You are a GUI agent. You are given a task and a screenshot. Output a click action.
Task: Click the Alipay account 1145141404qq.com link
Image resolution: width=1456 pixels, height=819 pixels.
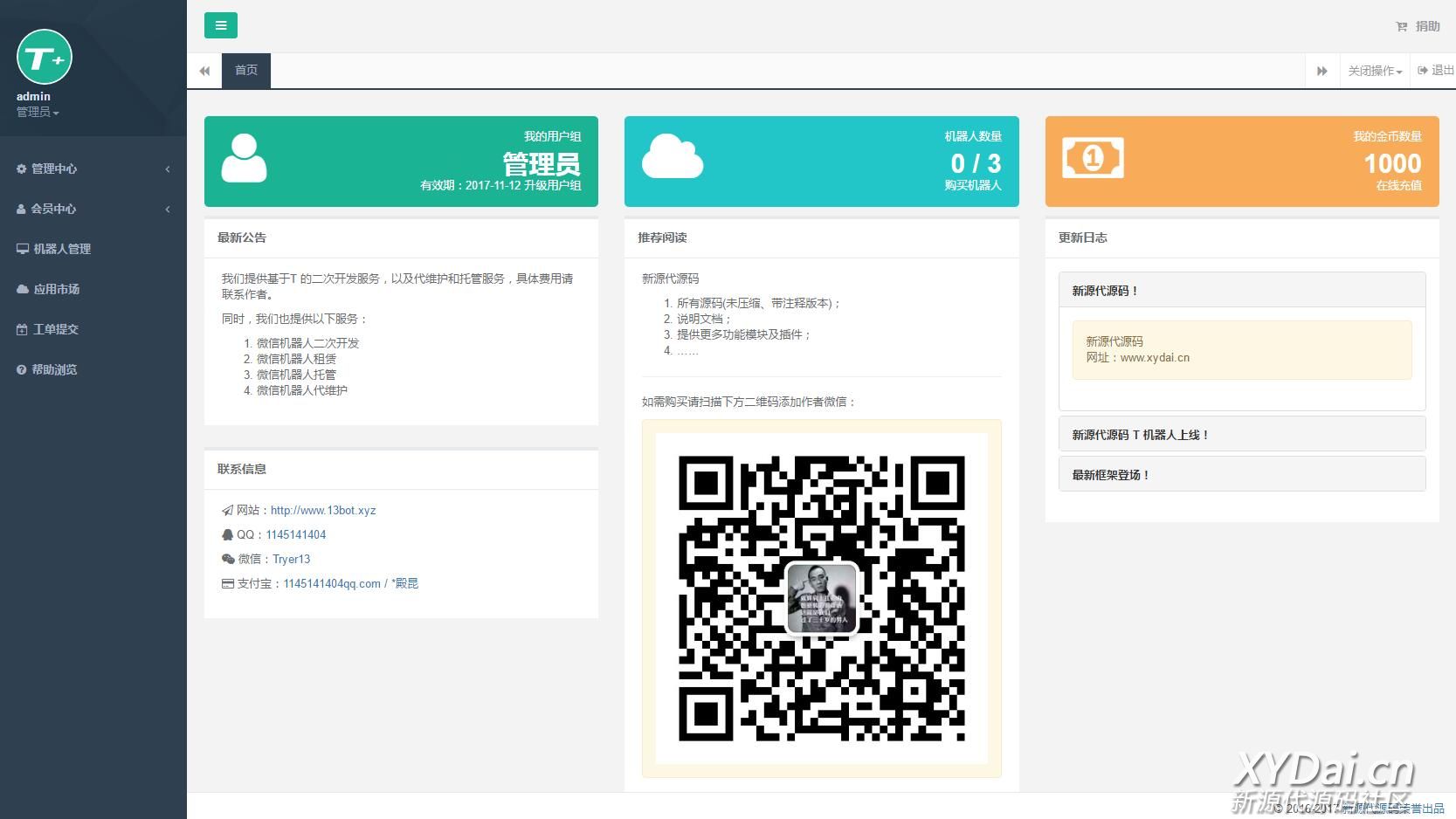(x=351, y=583)
